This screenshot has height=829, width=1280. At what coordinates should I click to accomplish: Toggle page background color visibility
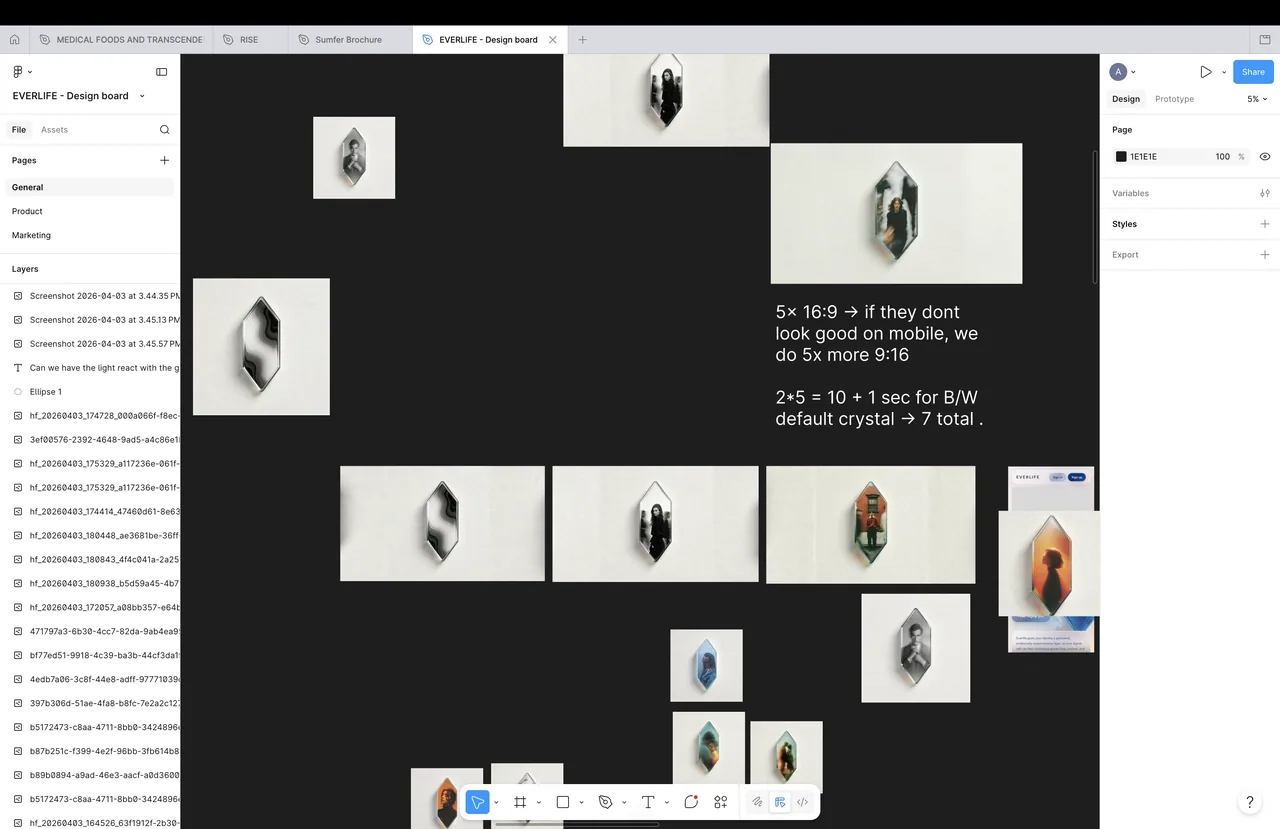point(1265,157)
